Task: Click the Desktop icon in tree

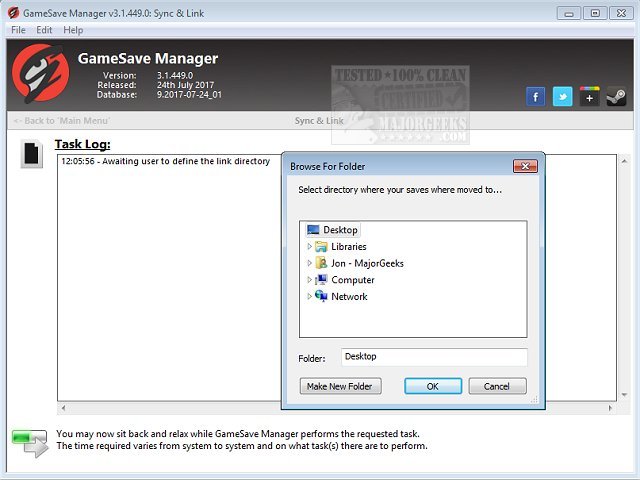Action: [x=313, y=230]
